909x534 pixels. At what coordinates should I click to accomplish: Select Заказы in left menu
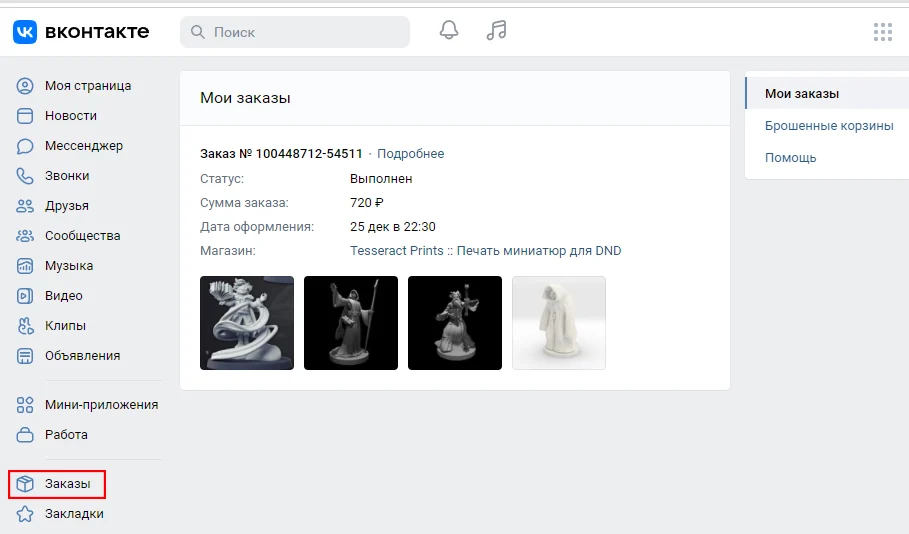click(x=57, y=484)
